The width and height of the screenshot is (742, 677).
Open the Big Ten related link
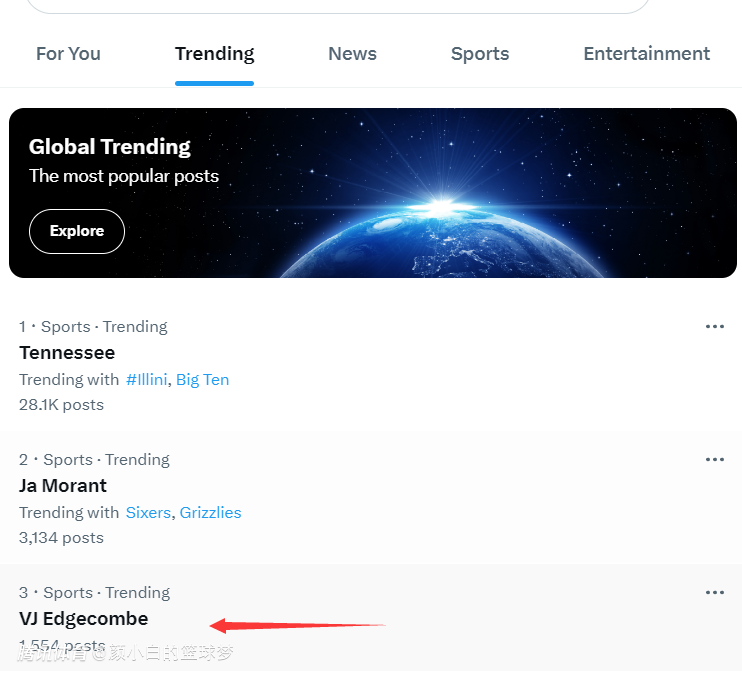[x=202, y=380]
